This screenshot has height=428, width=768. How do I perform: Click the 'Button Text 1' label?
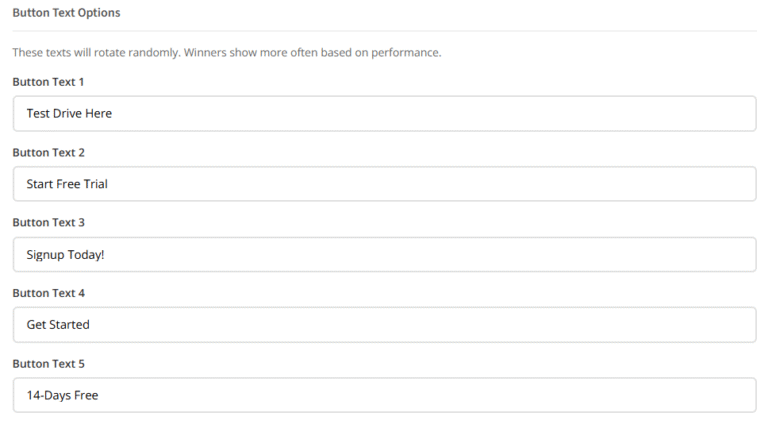click(x=49, y=82)
